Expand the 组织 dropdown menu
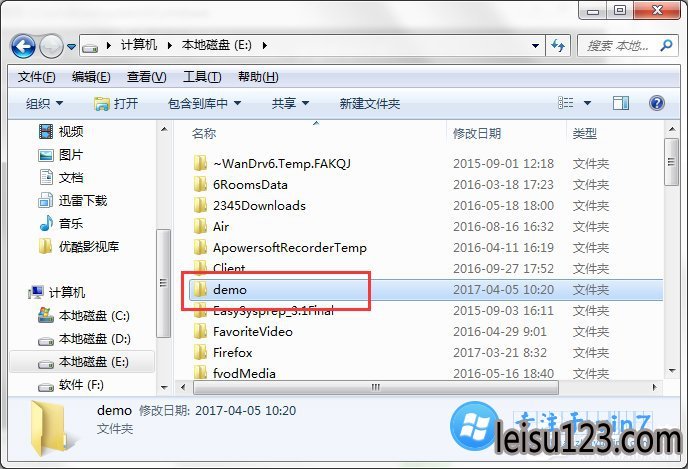The width and height of the screenshot is (688, 469). tap(44, 104)
